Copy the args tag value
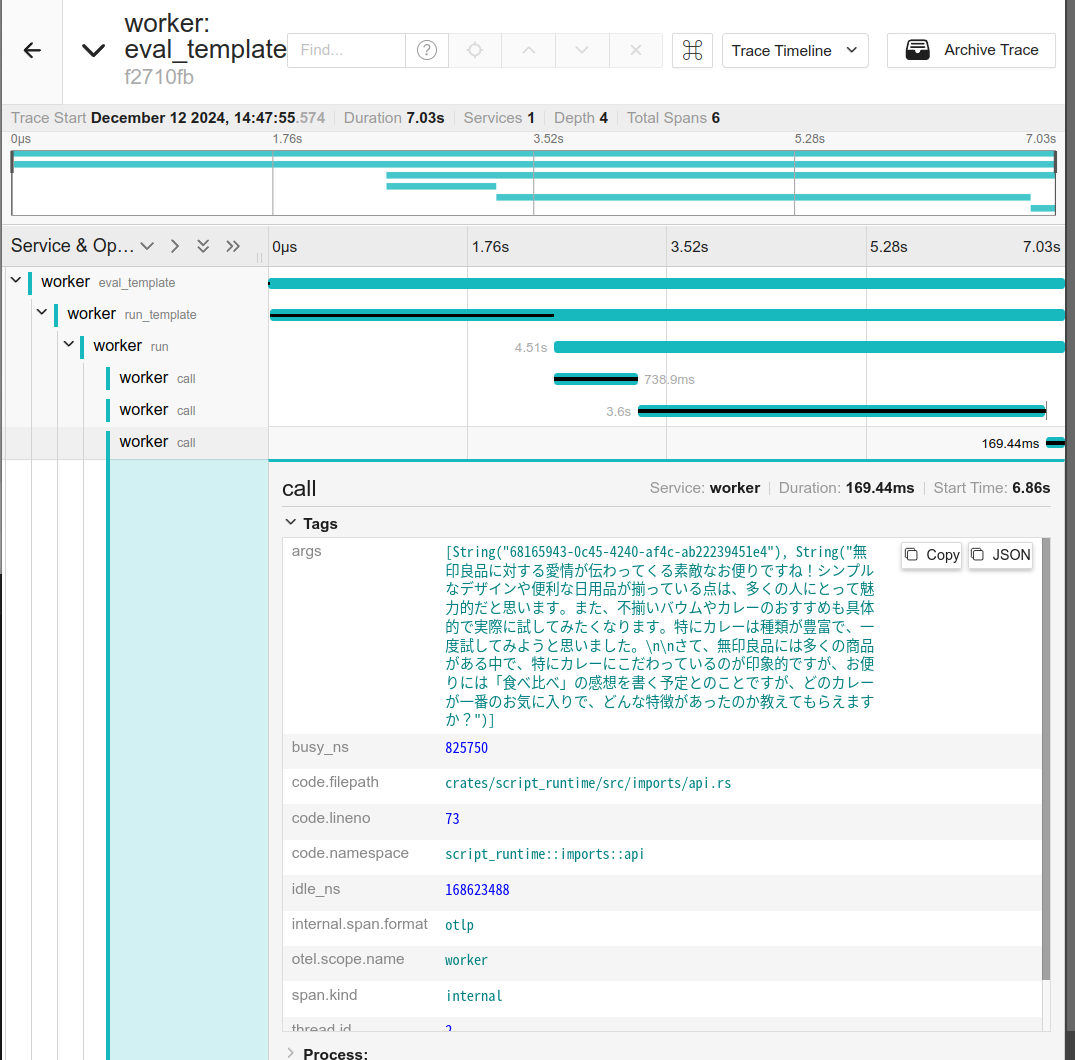Image resolution: width=1075 pixels, height=1060 pixels. click(931, 555)
